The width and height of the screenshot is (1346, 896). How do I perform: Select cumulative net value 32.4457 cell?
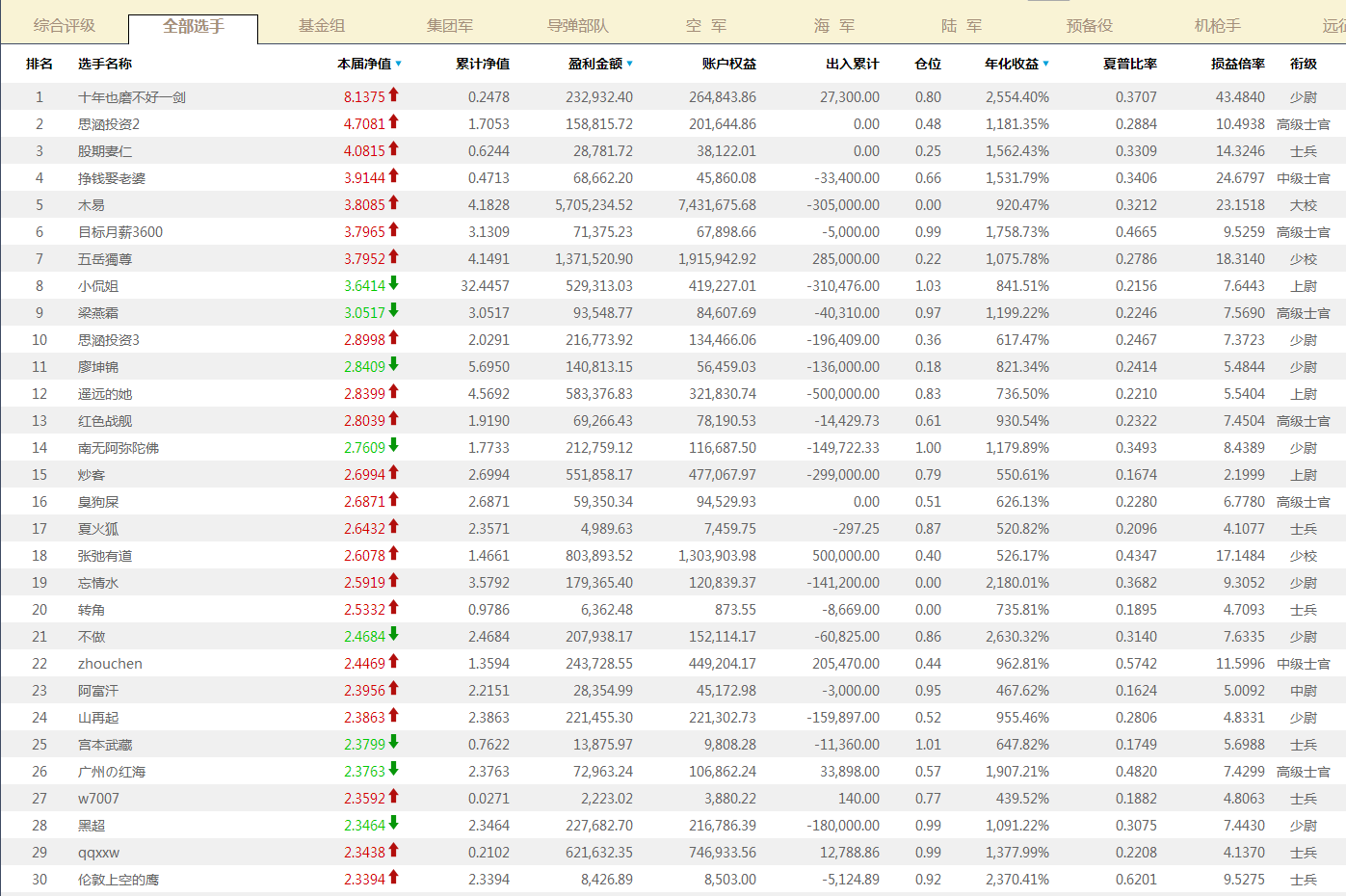[x=485, y=286]
